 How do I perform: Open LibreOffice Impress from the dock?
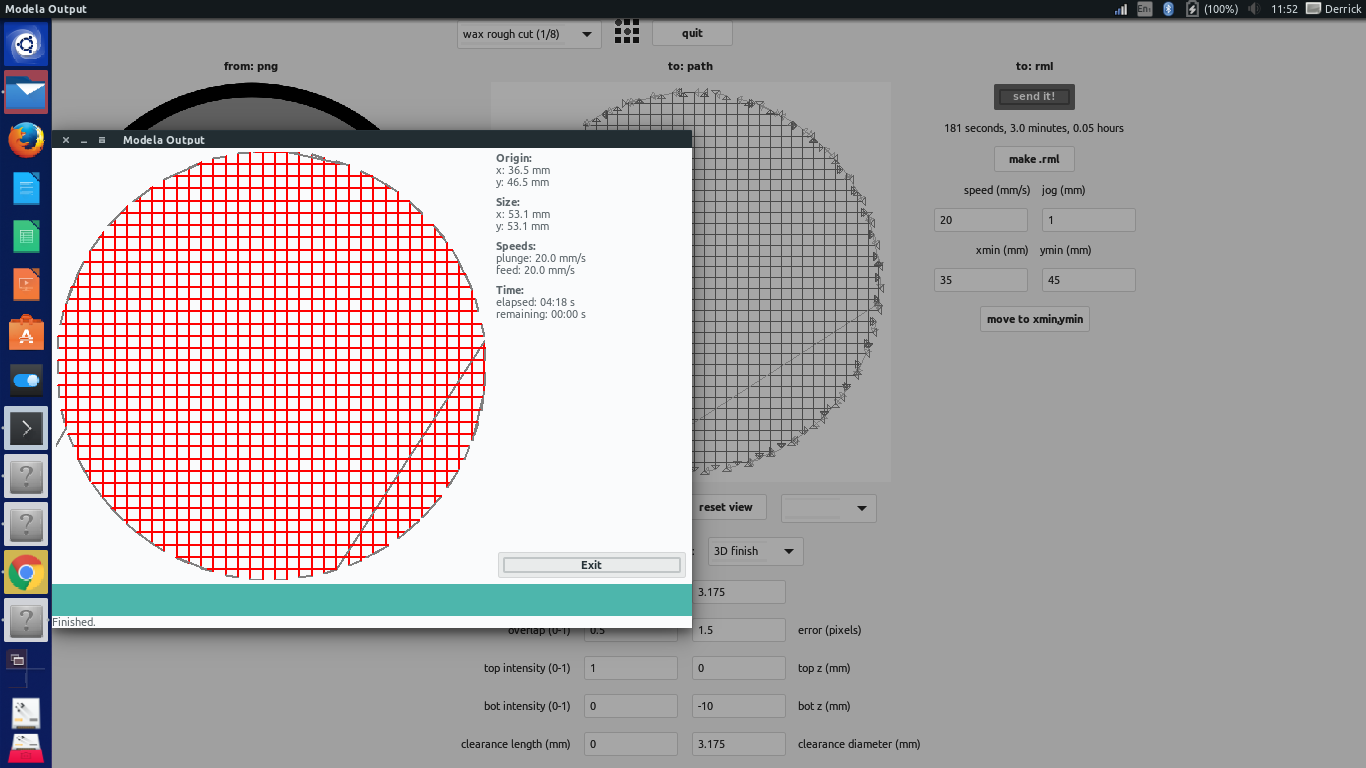[x=26, y=284]
